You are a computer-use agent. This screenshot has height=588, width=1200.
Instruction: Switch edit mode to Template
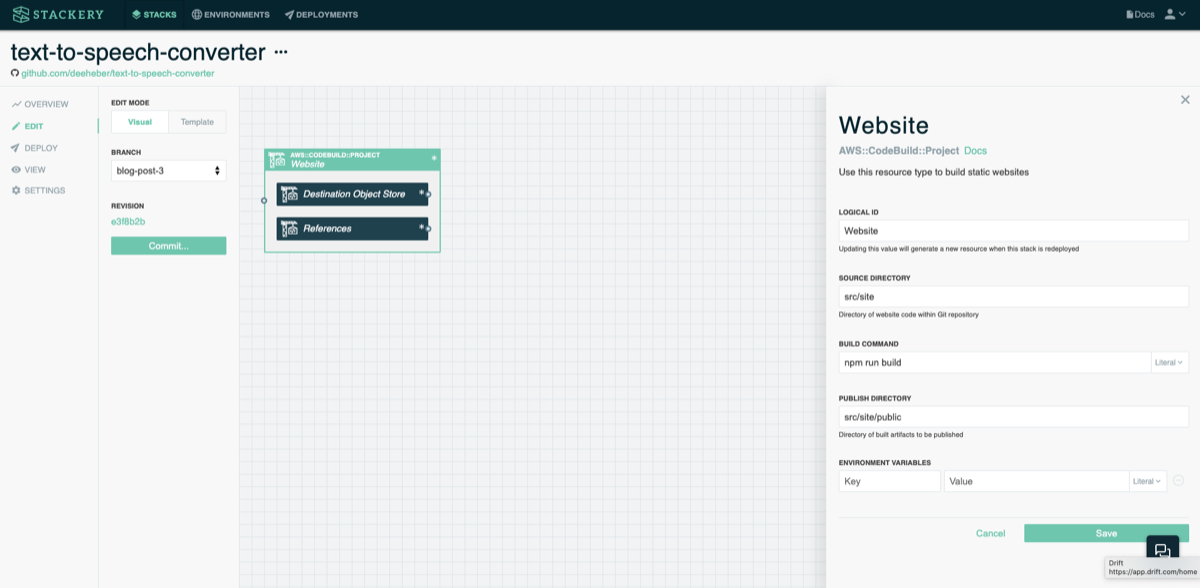click(196, 121)
